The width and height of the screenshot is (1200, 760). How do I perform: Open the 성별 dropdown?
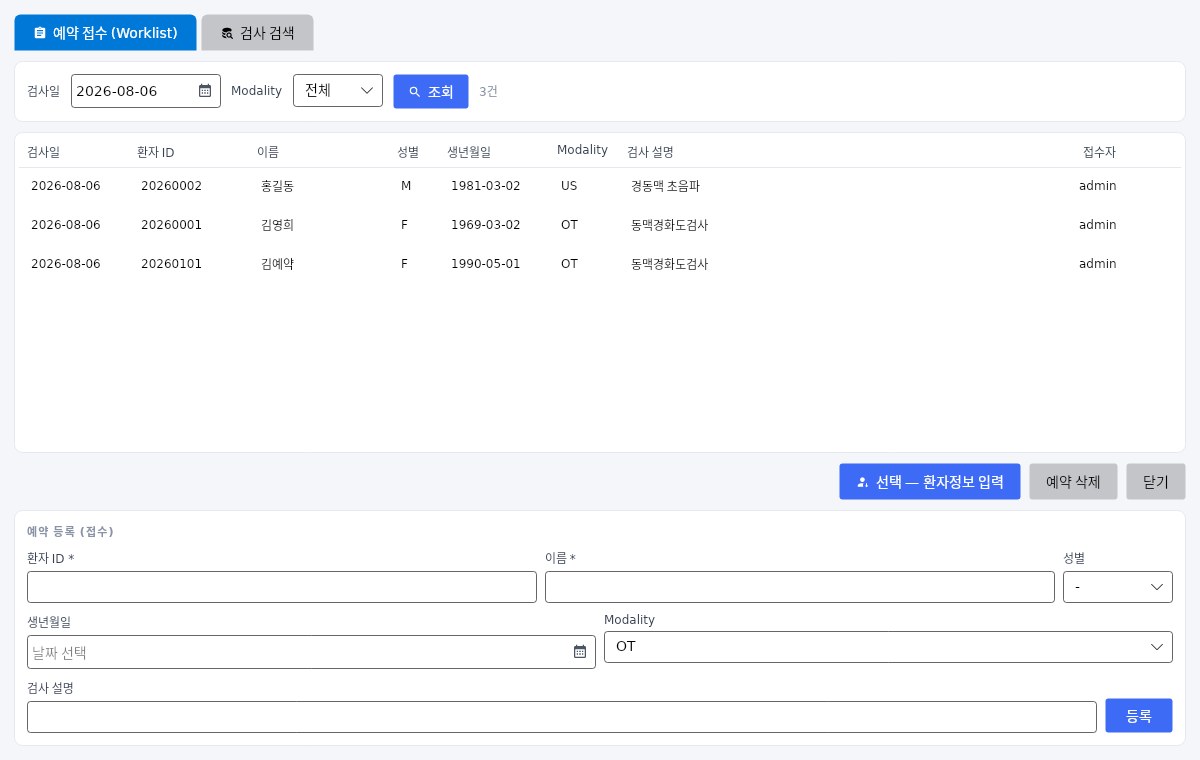(x=1118, y=587)
